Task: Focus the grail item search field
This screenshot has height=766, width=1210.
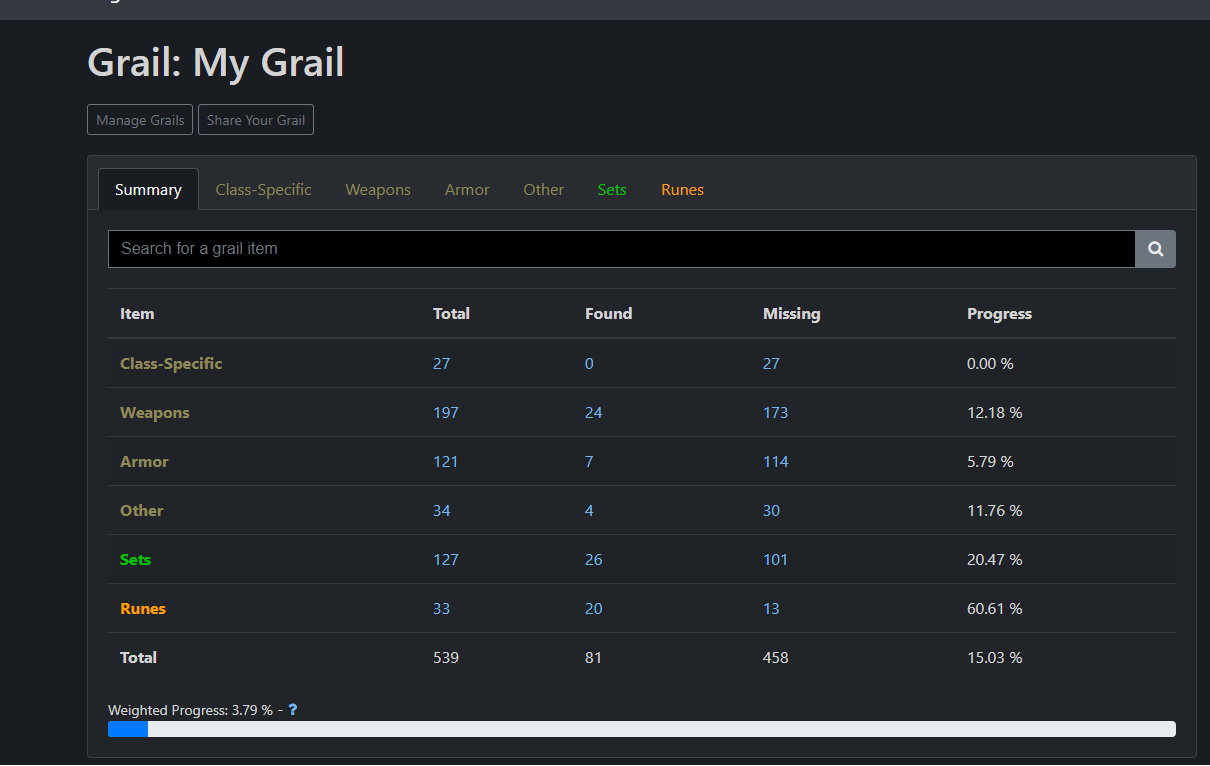Action: pyautogui.click(x=620, y=249)
